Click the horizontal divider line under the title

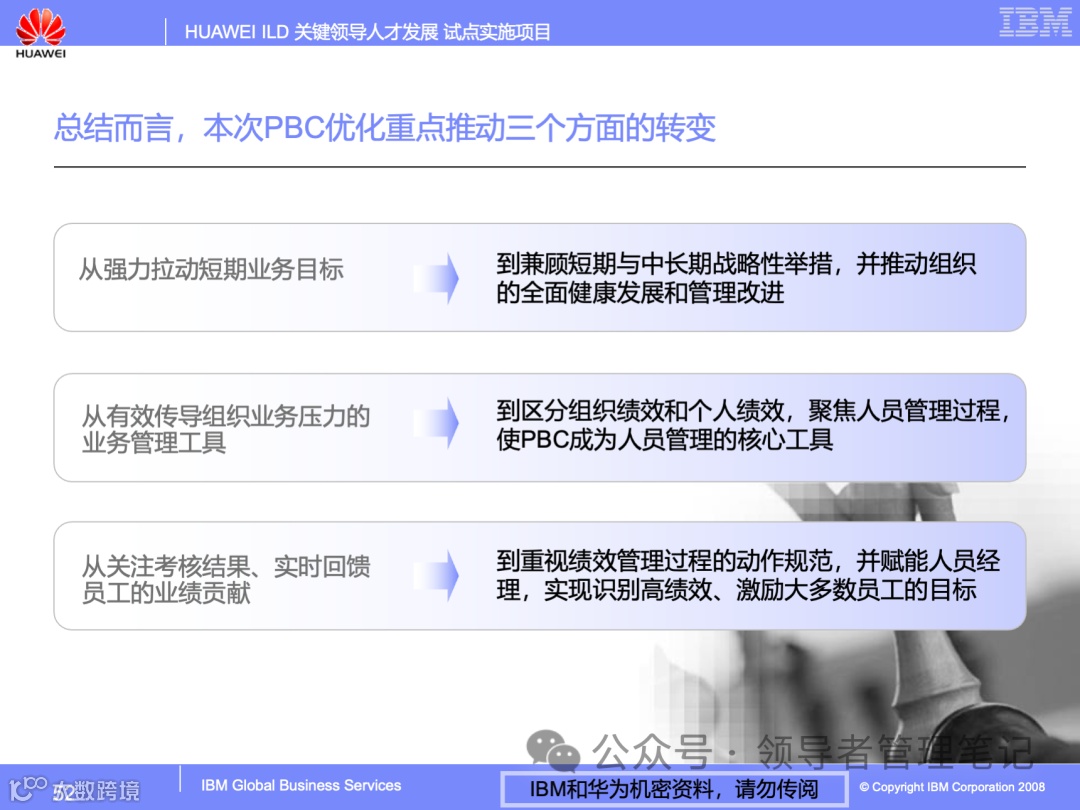[x=540, y=165]
